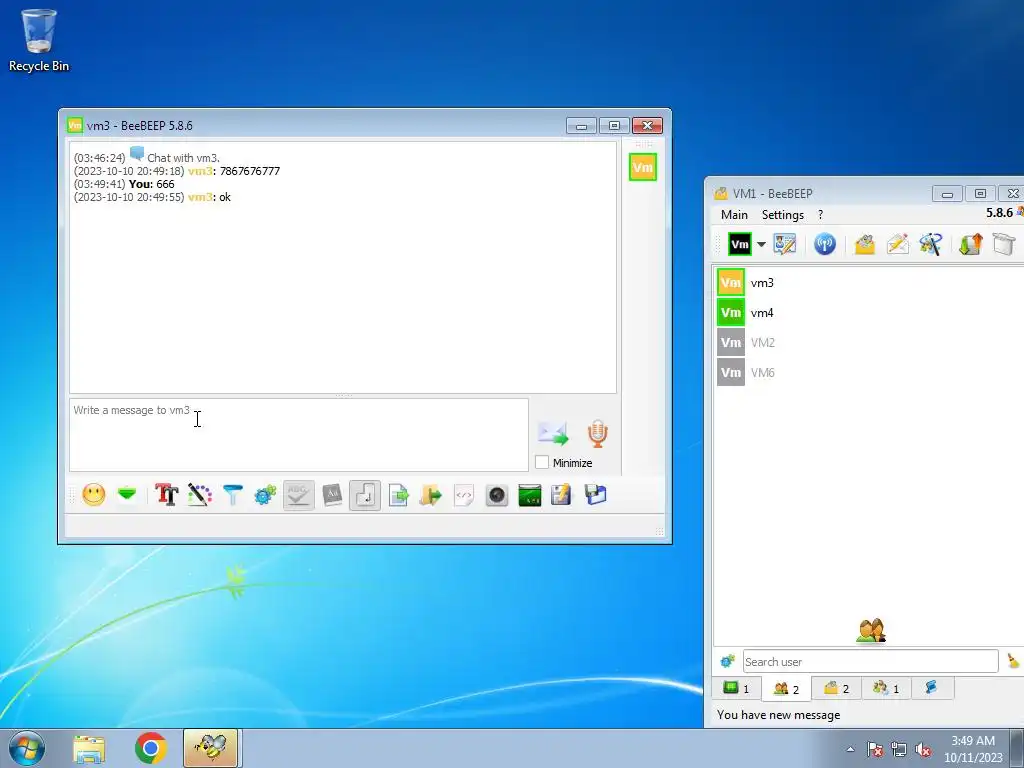1024x768 pixels.
Task: Switch to the users tab labeled 2
Action: tap(786, 688)
